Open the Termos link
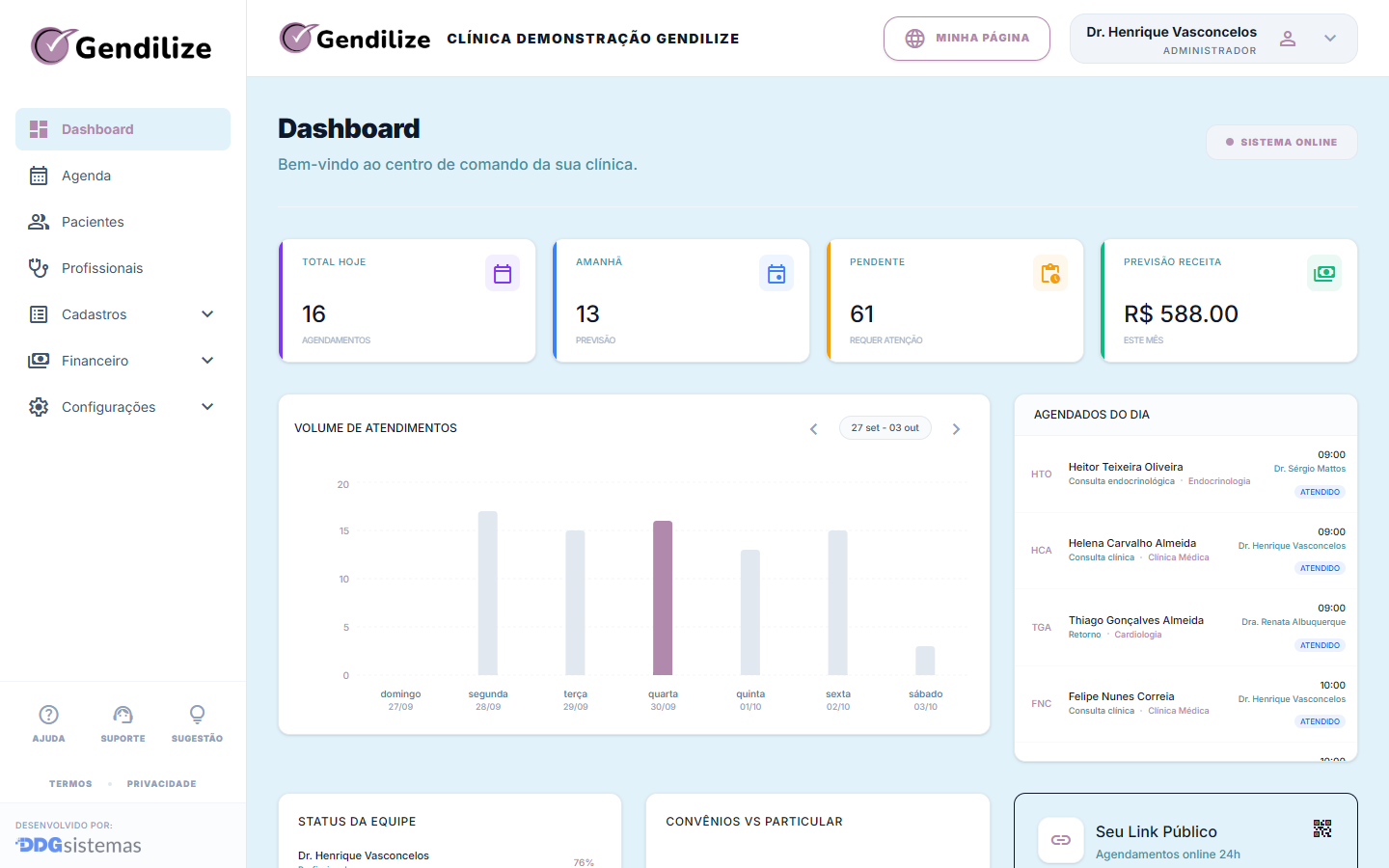The height and width of the screenshot is (868, 1389). coord(70,784)
